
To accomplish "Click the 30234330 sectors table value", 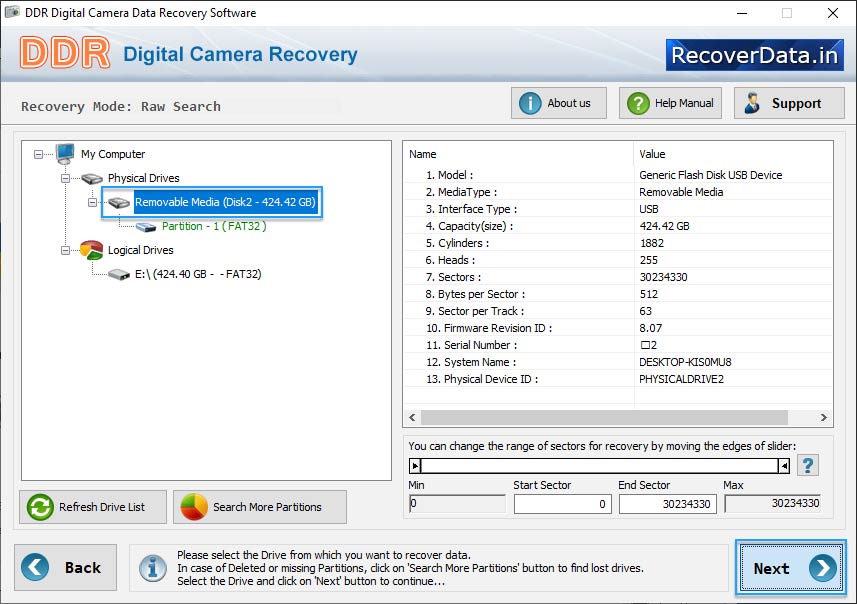I will coord(664,277).
